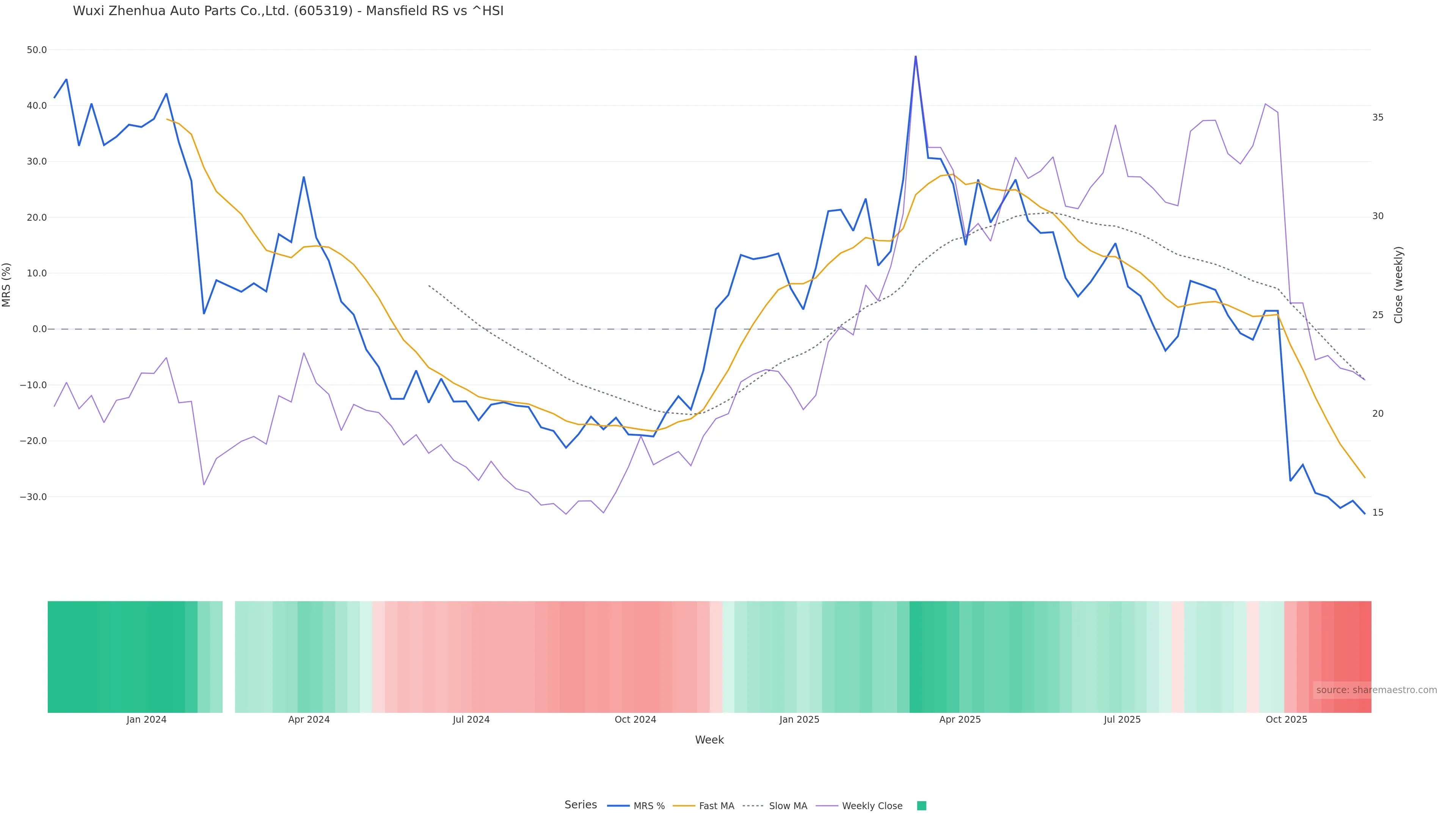Click the Jan 2024 x-axis label
The width and height of the screenshot is (1456, 819).
coord(146,720)
